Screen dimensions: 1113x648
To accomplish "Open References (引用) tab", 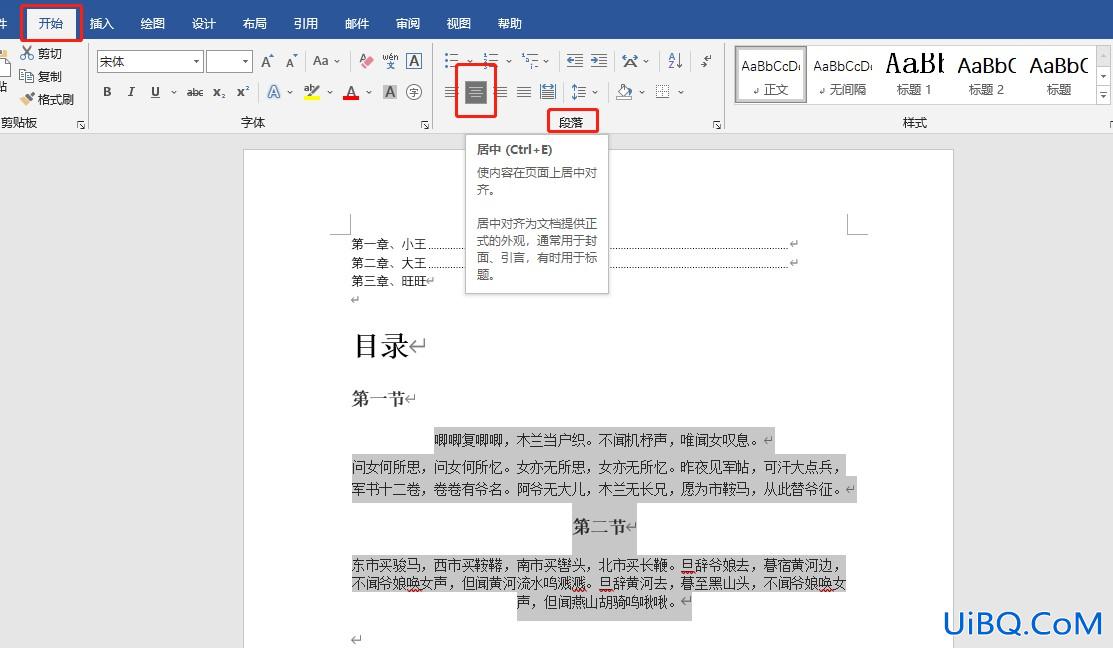I will pos(306,23).
